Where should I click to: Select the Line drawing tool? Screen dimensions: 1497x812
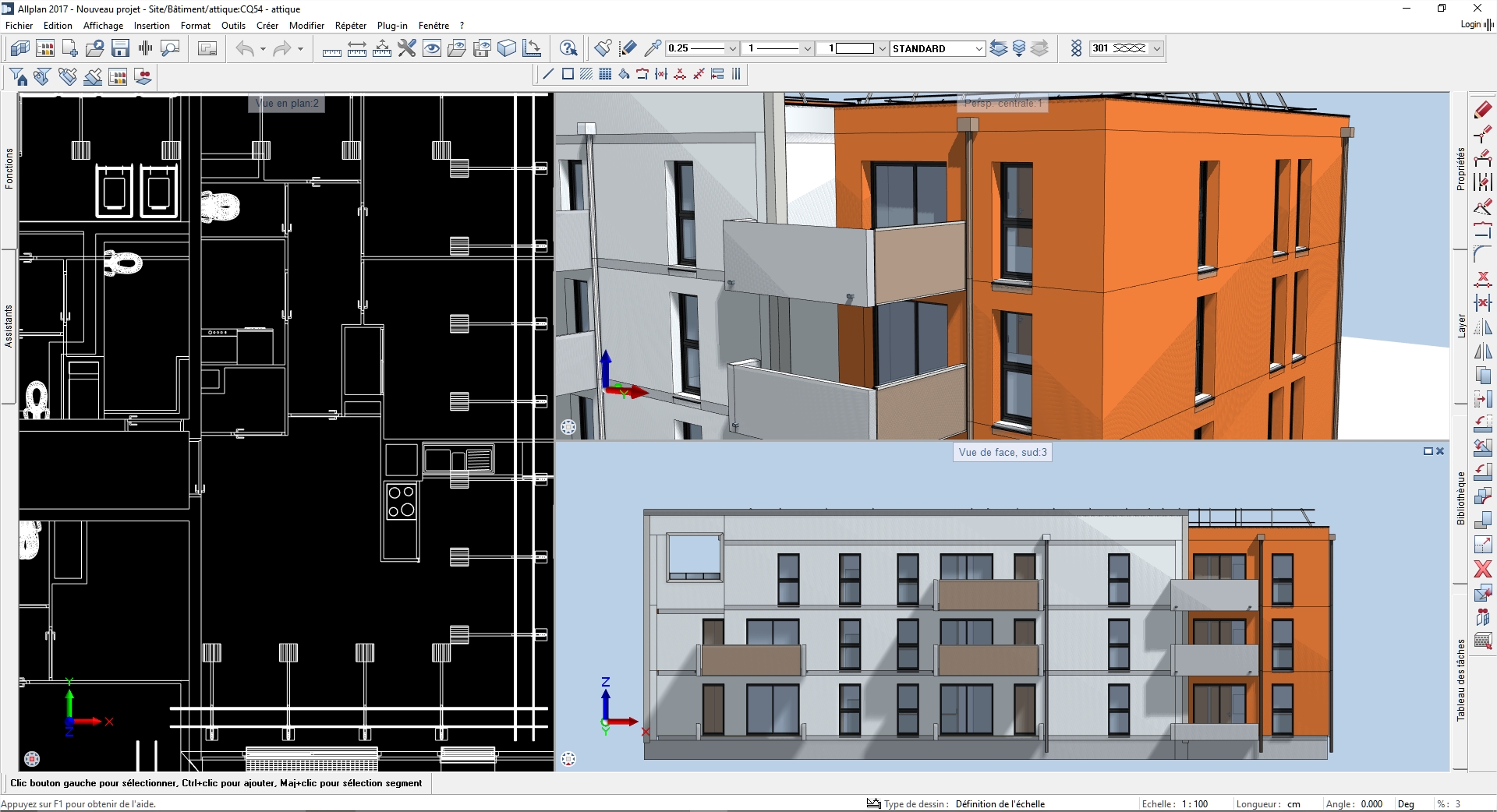tap(548, 74)
